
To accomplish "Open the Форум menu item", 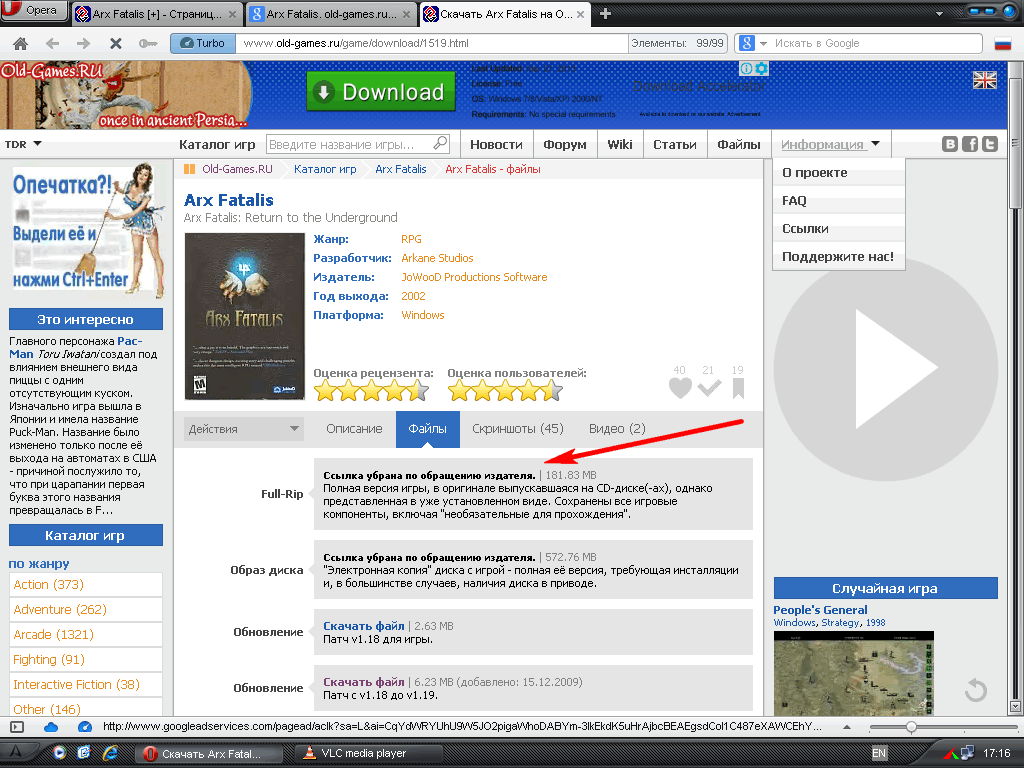I will [565, 144].
